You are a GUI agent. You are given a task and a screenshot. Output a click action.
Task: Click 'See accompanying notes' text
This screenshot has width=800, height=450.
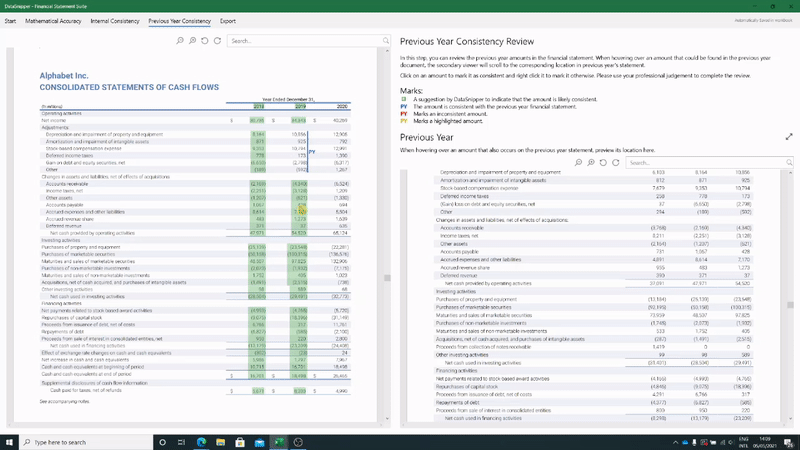64,402
